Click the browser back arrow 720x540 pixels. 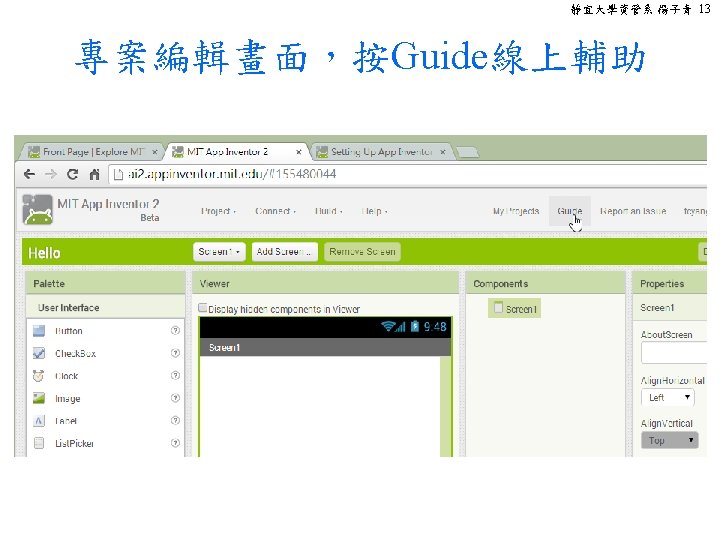(x=29, y=174)
